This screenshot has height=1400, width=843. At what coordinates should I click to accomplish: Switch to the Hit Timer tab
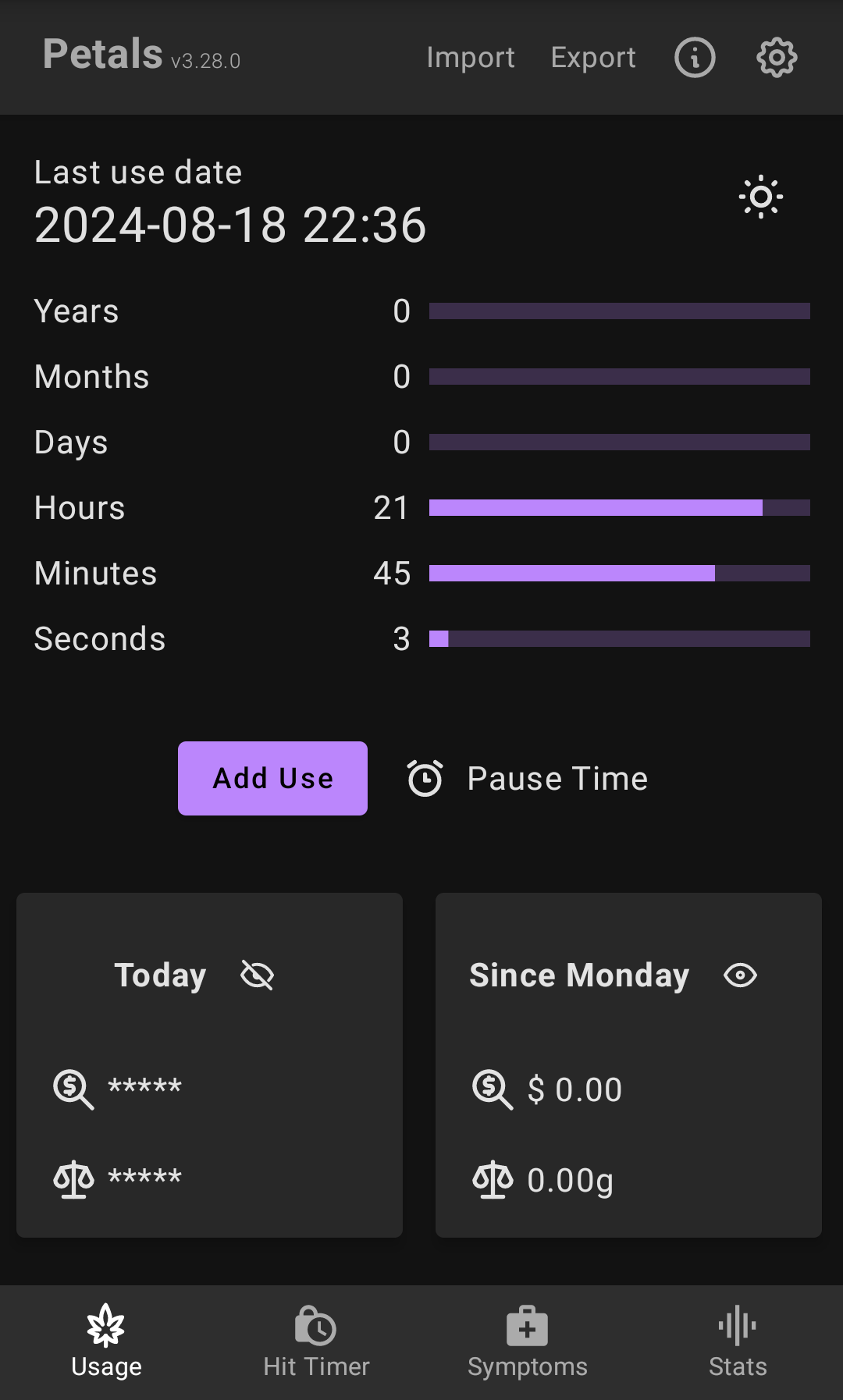click(x=316, y=1342)
